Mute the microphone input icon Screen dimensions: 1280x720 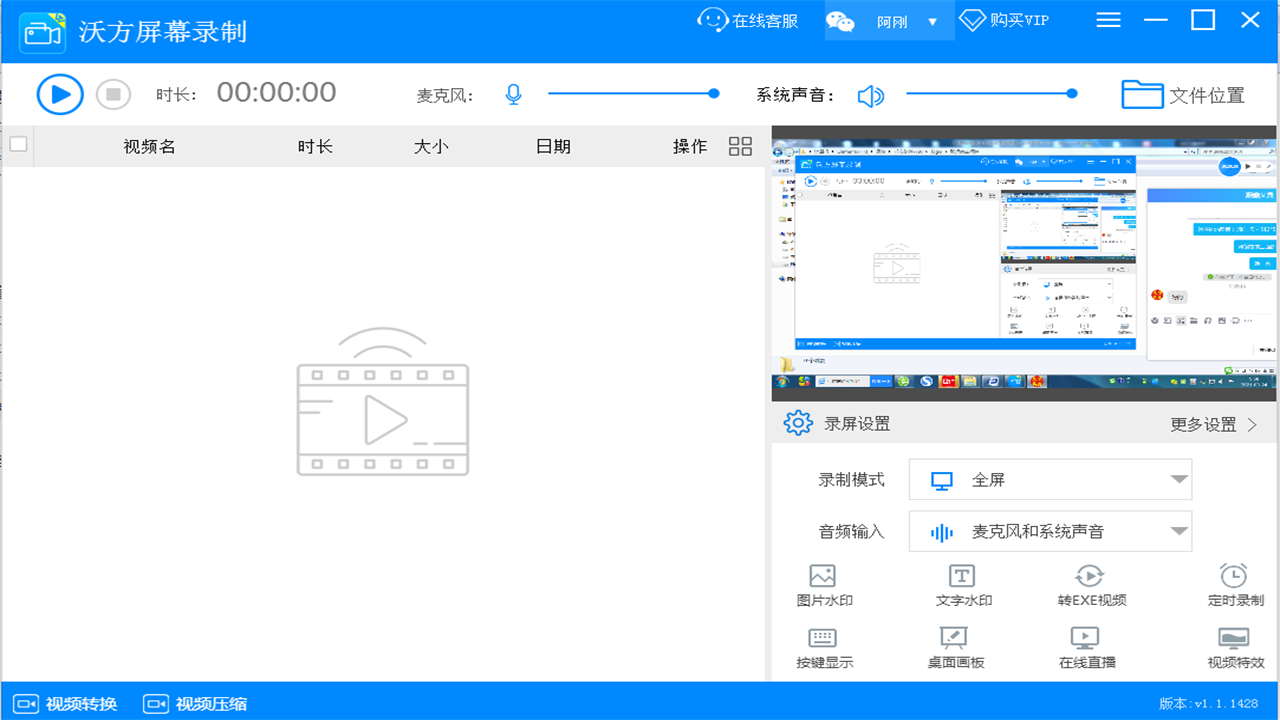pos(513,93)
